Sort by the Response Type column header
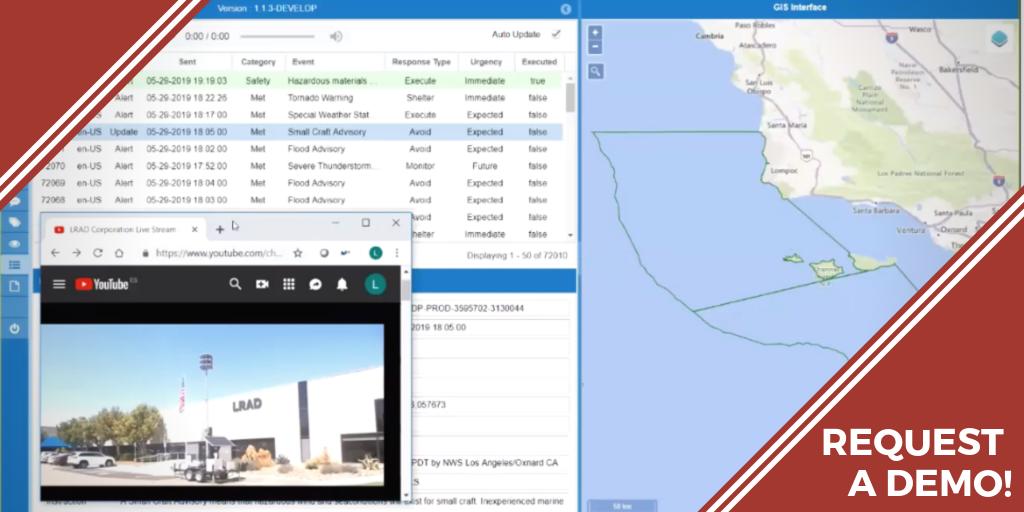1024x512 pixels. [x=421, y=62]
